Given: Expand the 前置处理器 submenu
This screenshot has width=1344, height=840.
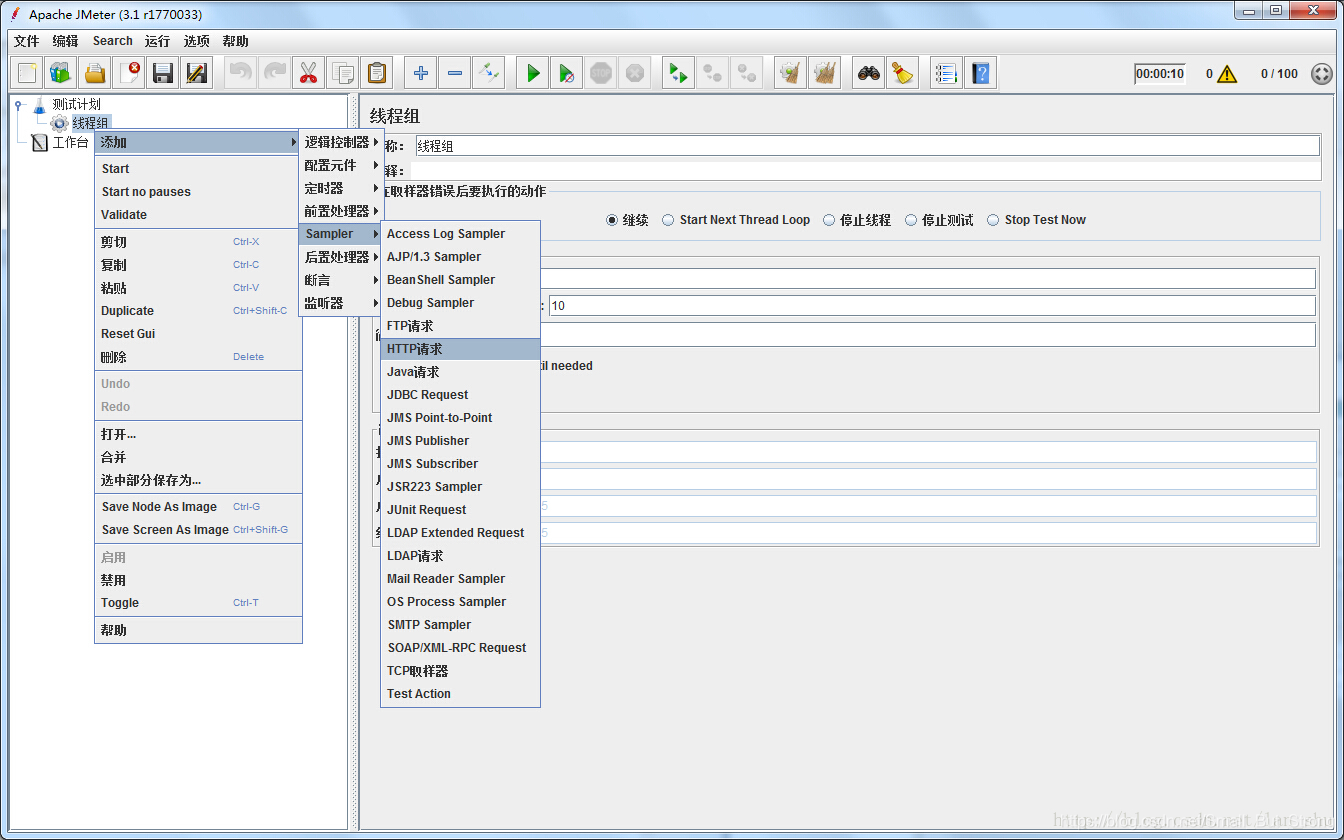Looking at the screenshot, I should coord(340,211).
